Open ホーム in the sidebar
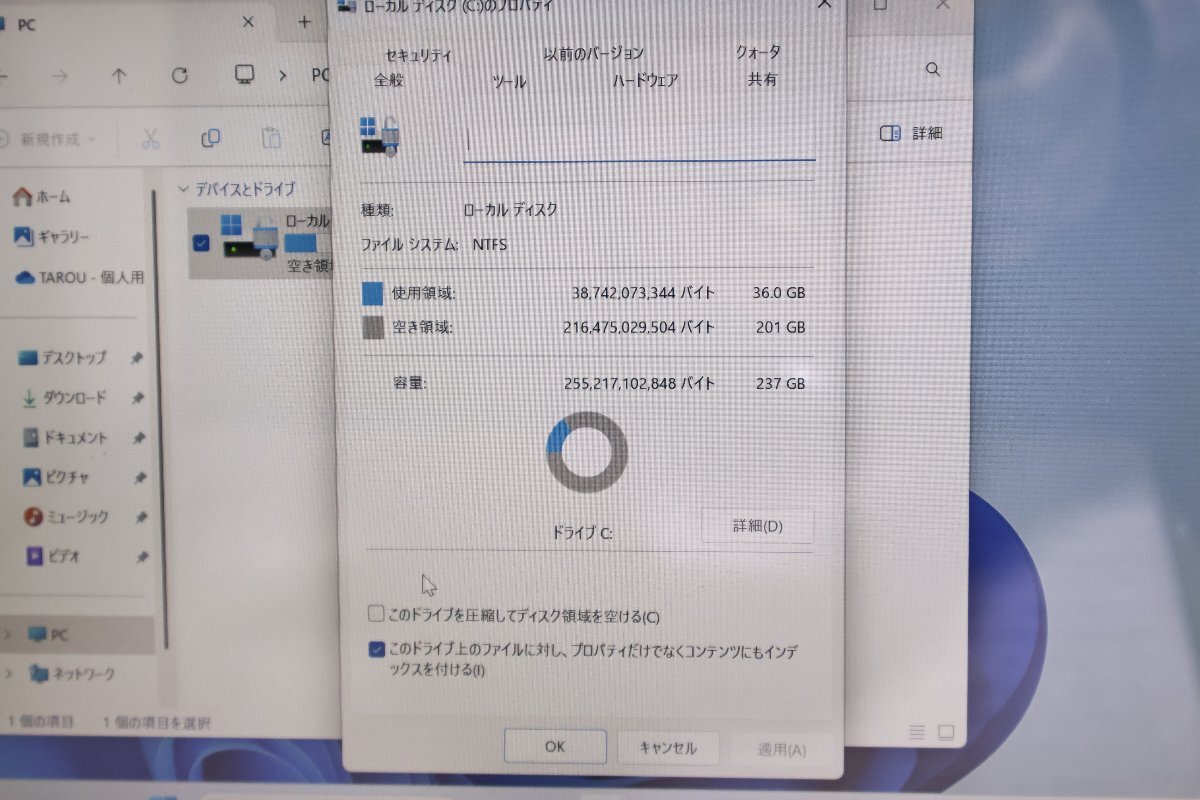The image size is (1200, 800). 41,198
